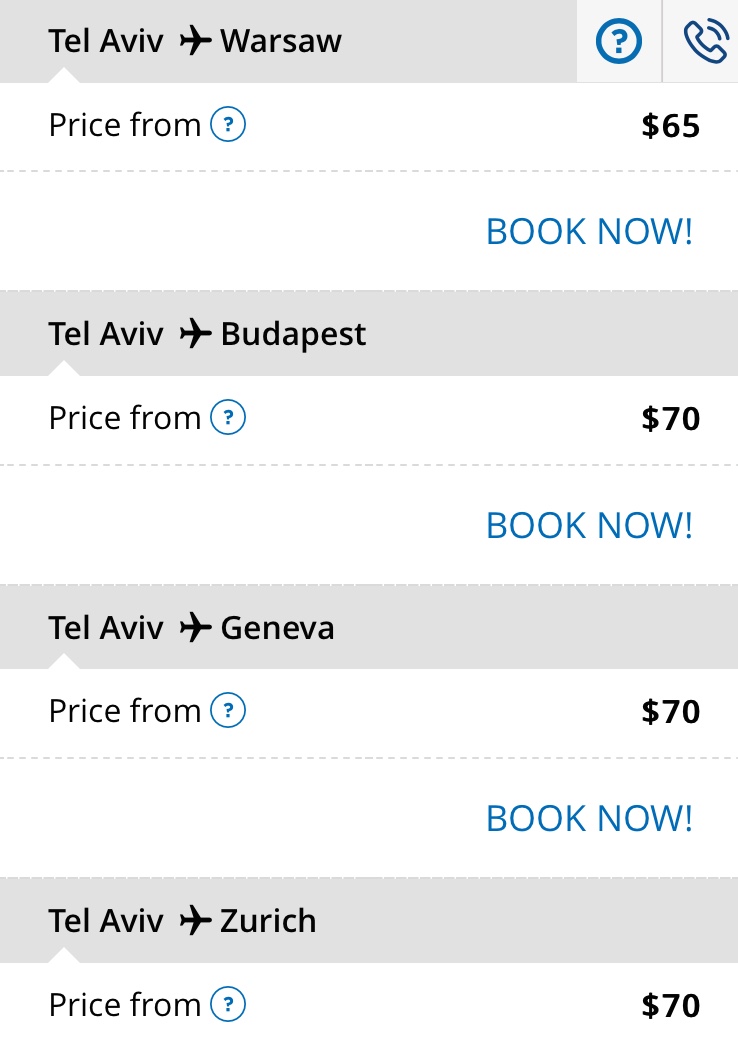The height and width of the screenshot is (1041, 738).
Task: Click the $70 Zurich price
Action: point(670,1005)
